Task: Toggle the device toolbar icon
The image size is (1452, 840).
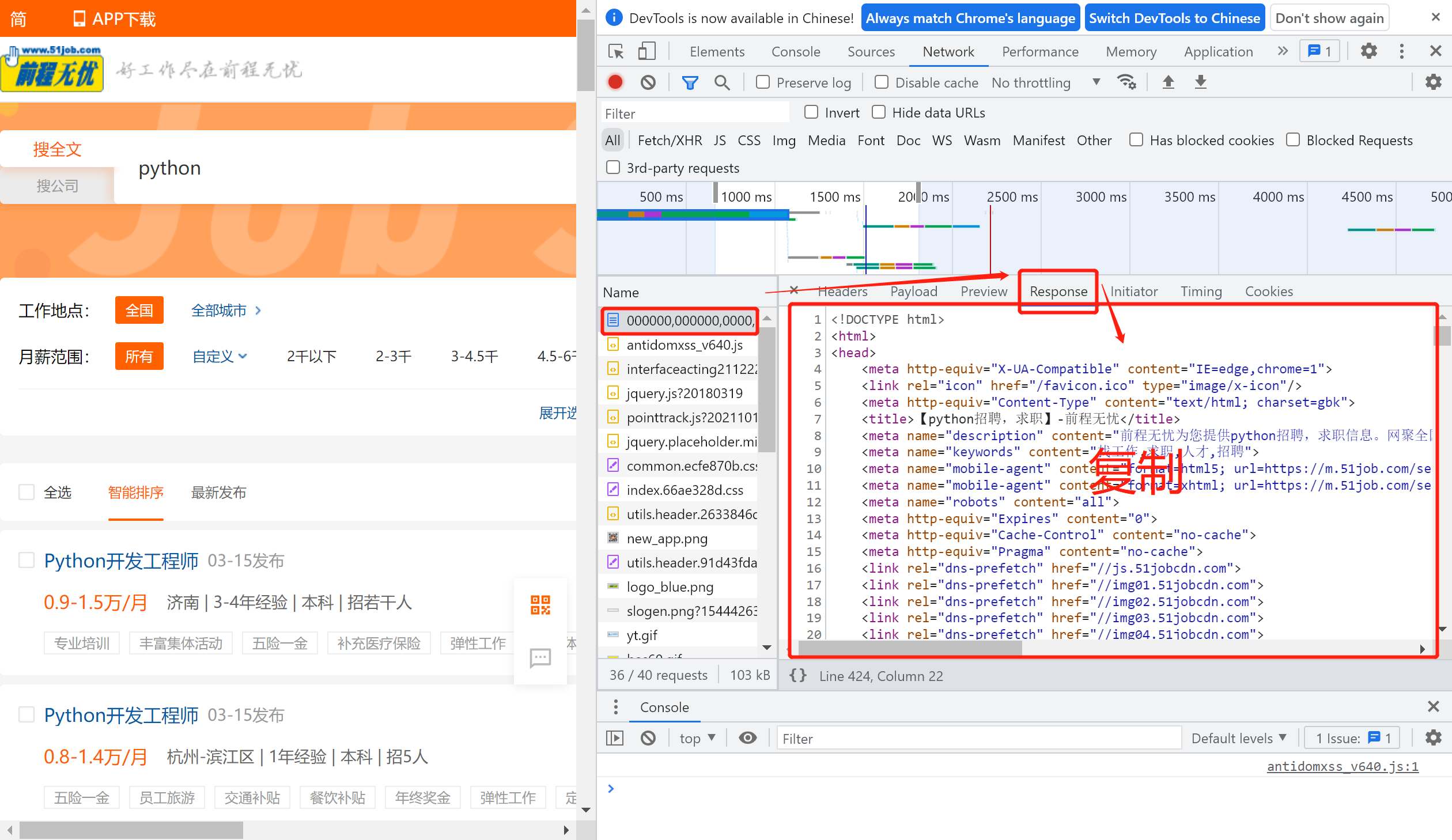Action: pyautogui.click(x=646, y=51)
